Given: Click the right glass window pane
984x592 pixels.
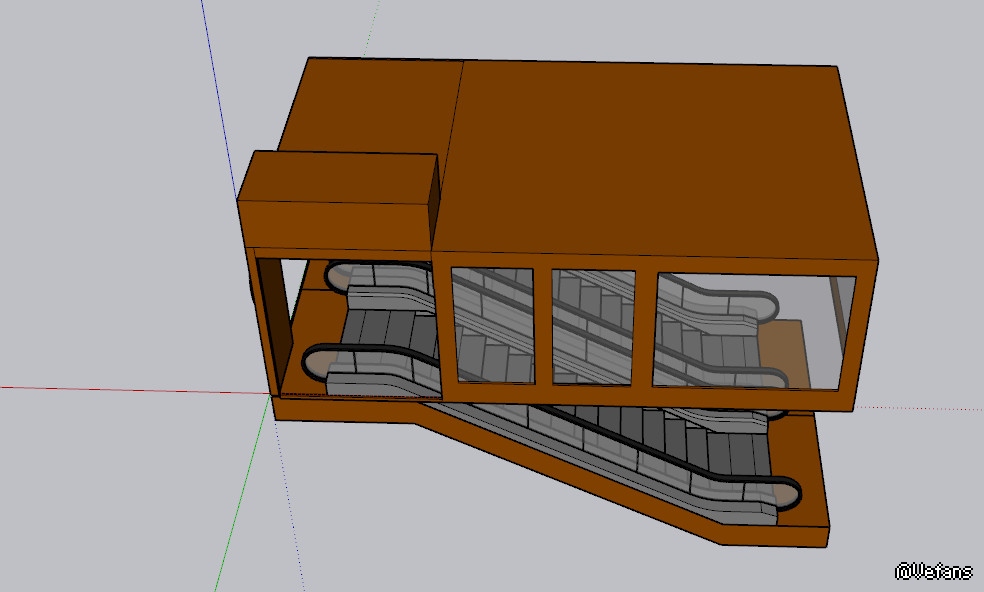Looking at the screenshot, I should click(x=740, y=330).
